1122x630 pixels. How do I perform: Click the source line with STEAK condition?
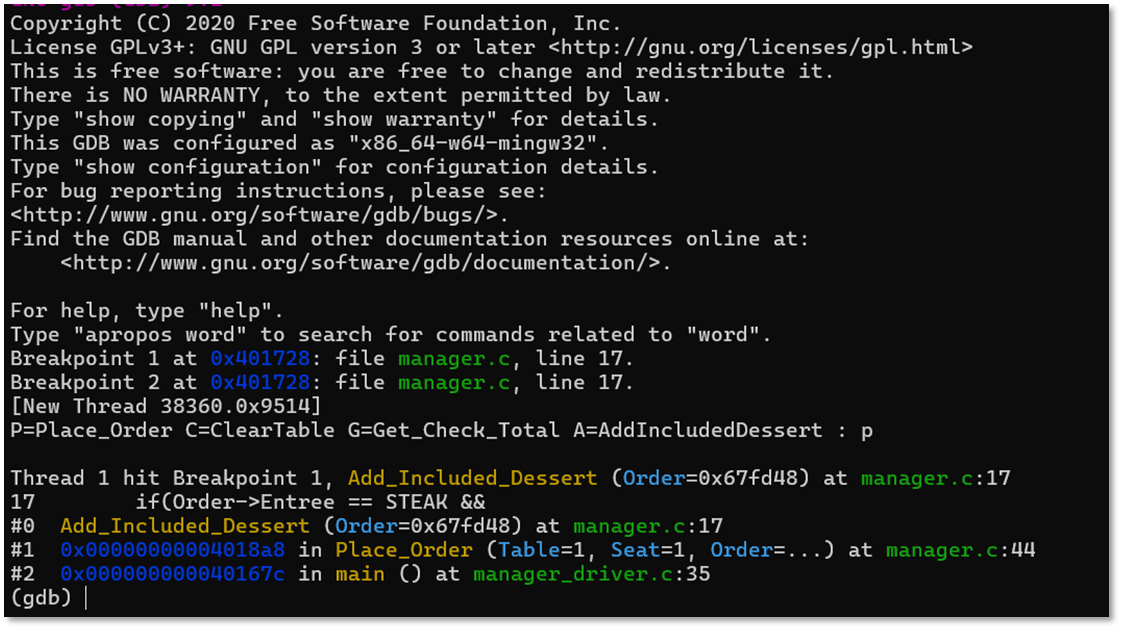point(310,502)
